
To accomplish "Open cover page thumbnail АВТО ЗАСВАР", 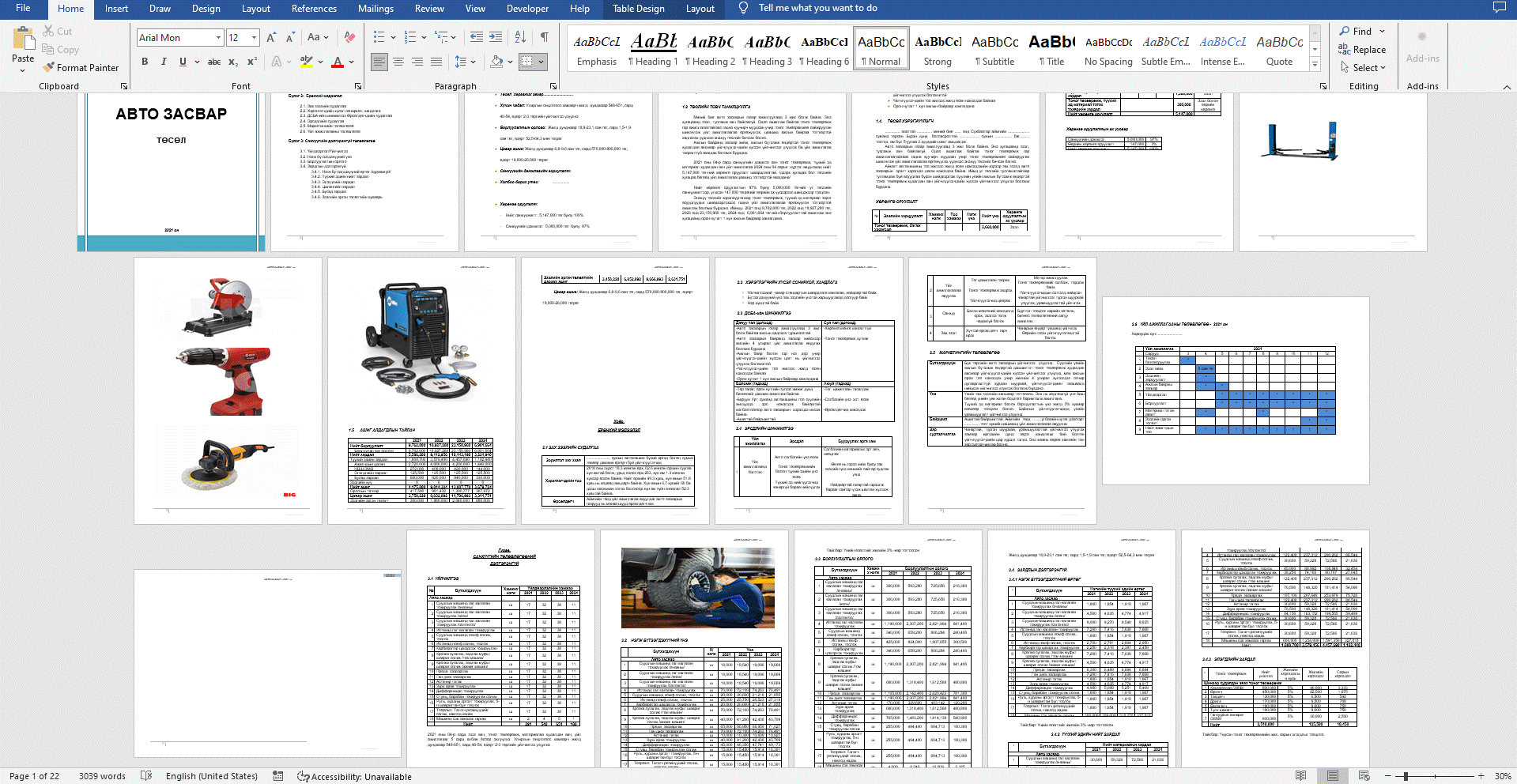I will pos(172,171).
